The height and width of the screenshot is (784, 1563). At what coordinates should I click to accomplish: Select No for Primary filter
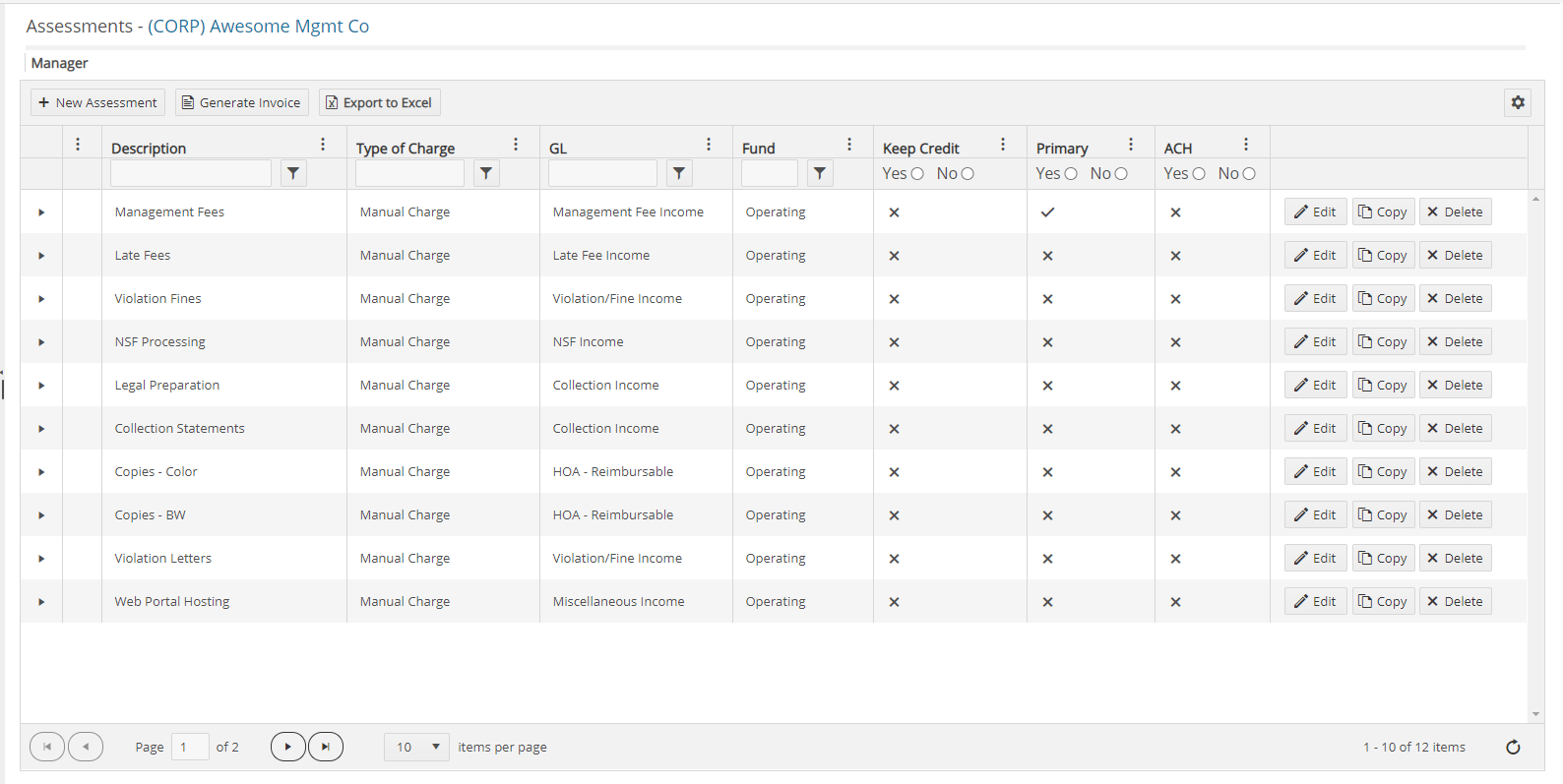tap(1121, 174)
